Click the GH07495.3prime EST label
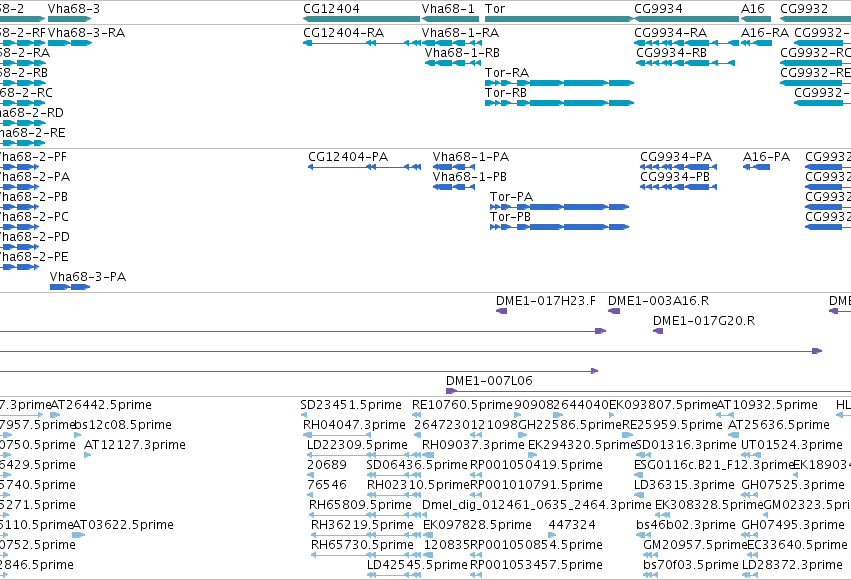The image size is (851, 580). [x=793, y=525]
